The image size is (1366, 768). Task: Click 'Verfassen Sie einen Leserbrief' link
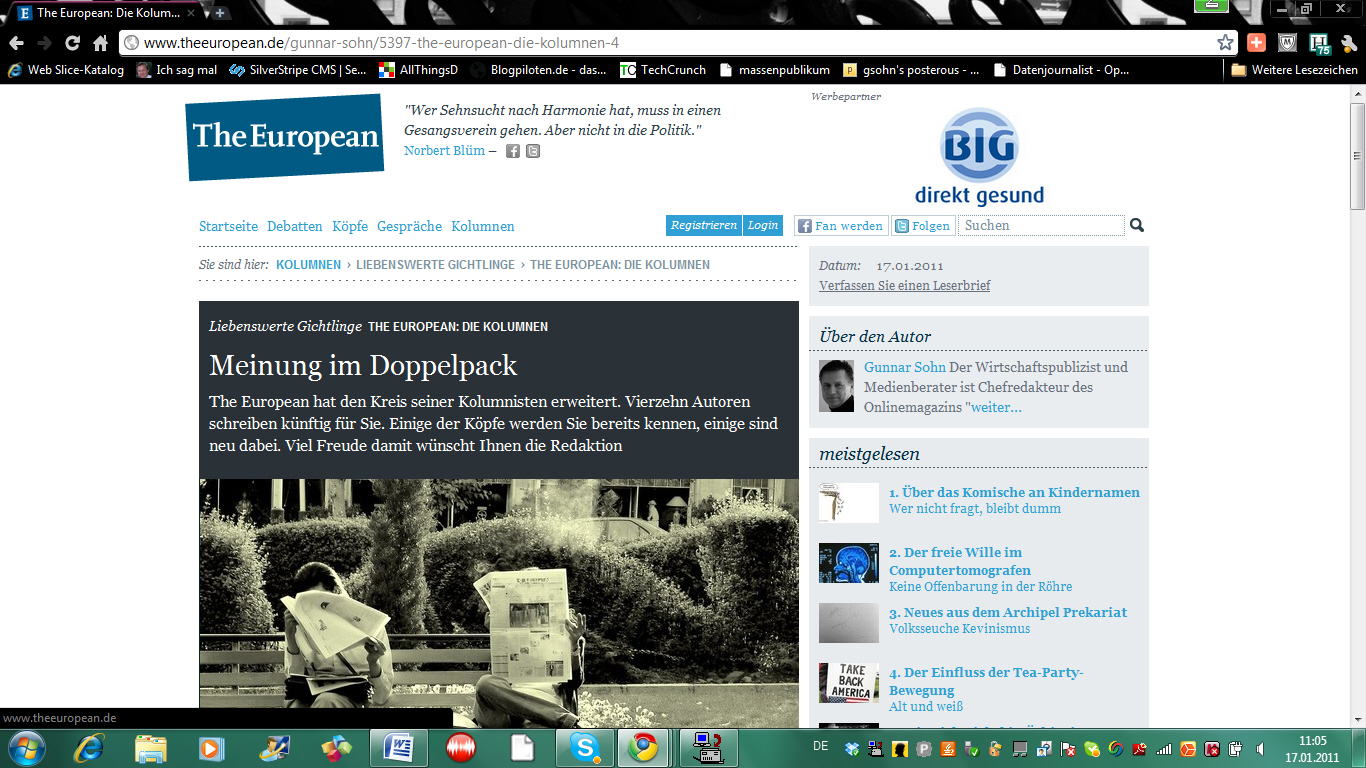pos(904,285)
